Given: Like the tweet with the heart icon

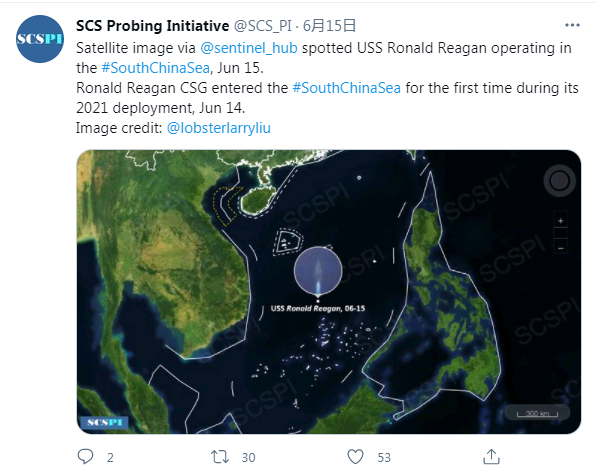Looking at the screenshot, I should (x=355, y=456).
